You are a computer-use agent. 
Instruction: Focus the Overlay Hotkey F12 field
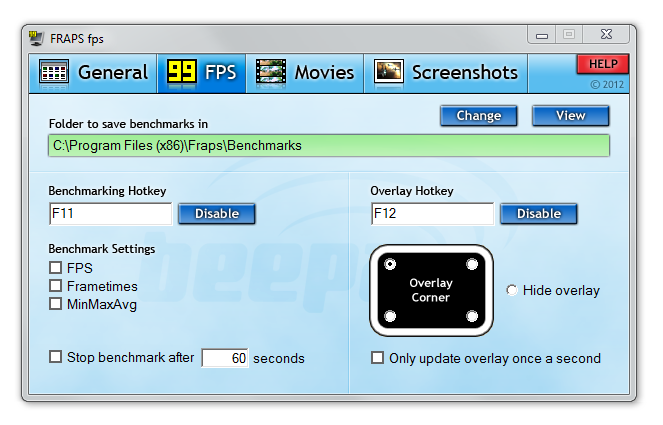pos(433,214)
